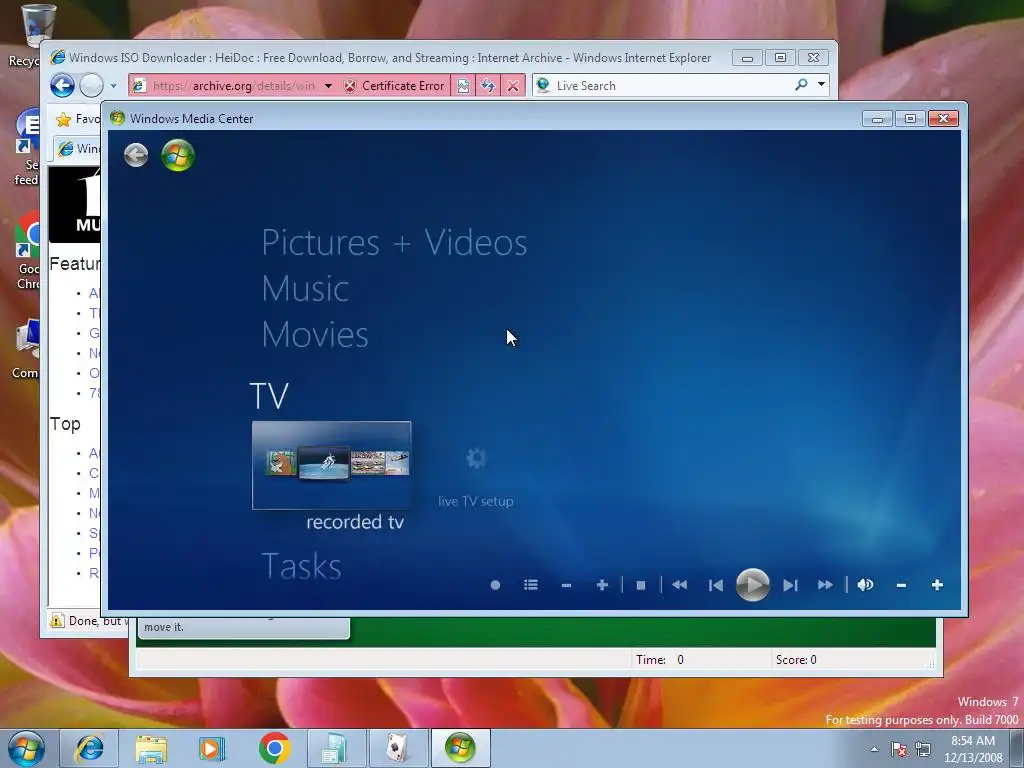
Task: Toggle IE compatibility view icon
Action: click(x=463, y=86)
